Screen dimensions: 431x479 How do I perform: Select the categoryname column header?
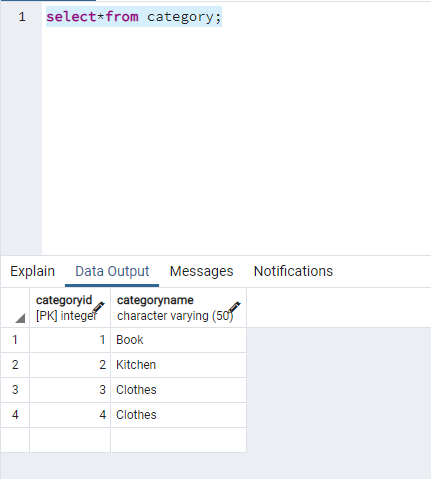point(179,308)
